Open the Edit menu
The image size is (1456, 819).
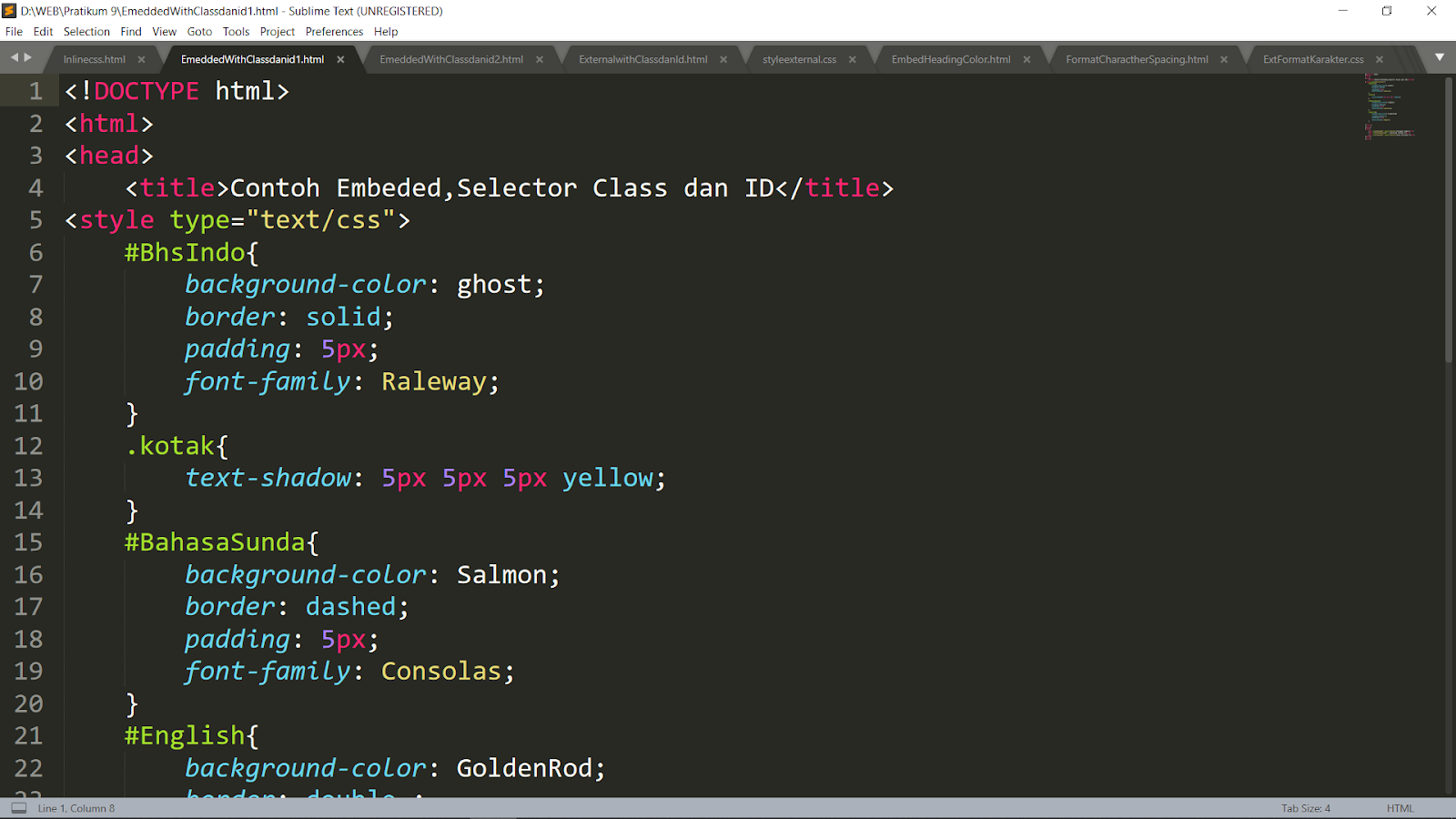[43, 32]
